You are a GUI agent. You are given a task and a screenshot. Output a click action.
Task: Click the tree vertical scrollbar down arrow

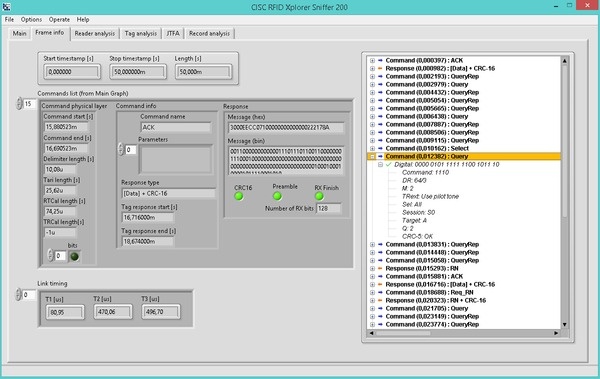pos(564,325)
